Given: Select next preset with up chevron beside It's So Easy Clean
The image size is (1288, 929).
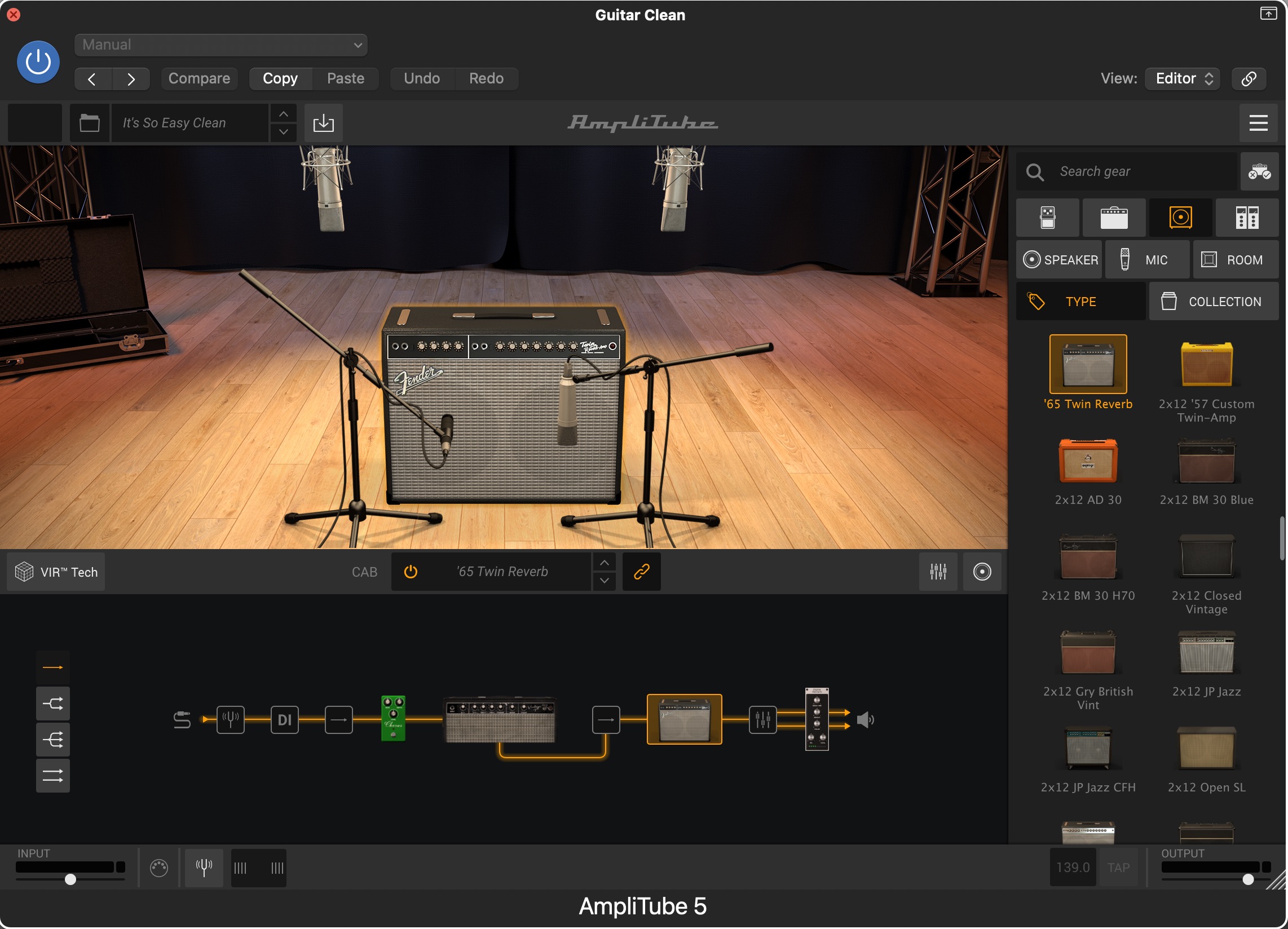Looking at the screenshot, I should pyautogui.click(x=284, y=114).
